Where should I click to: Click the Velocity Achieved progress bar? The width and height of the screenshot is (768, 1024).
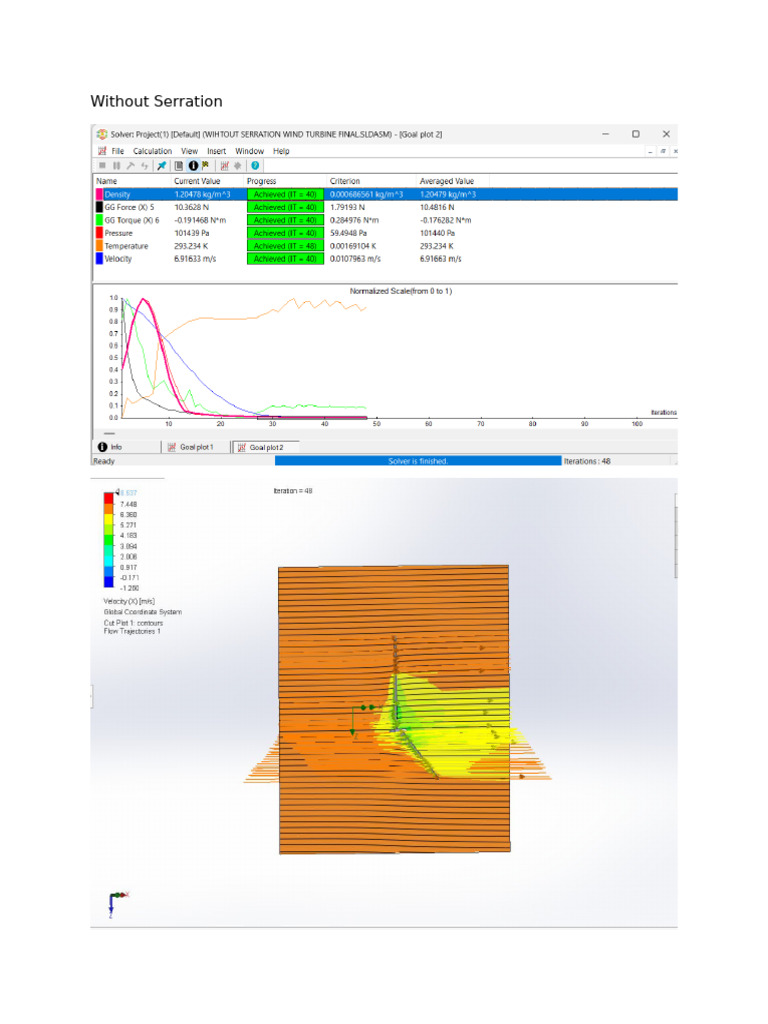point(285,259)
